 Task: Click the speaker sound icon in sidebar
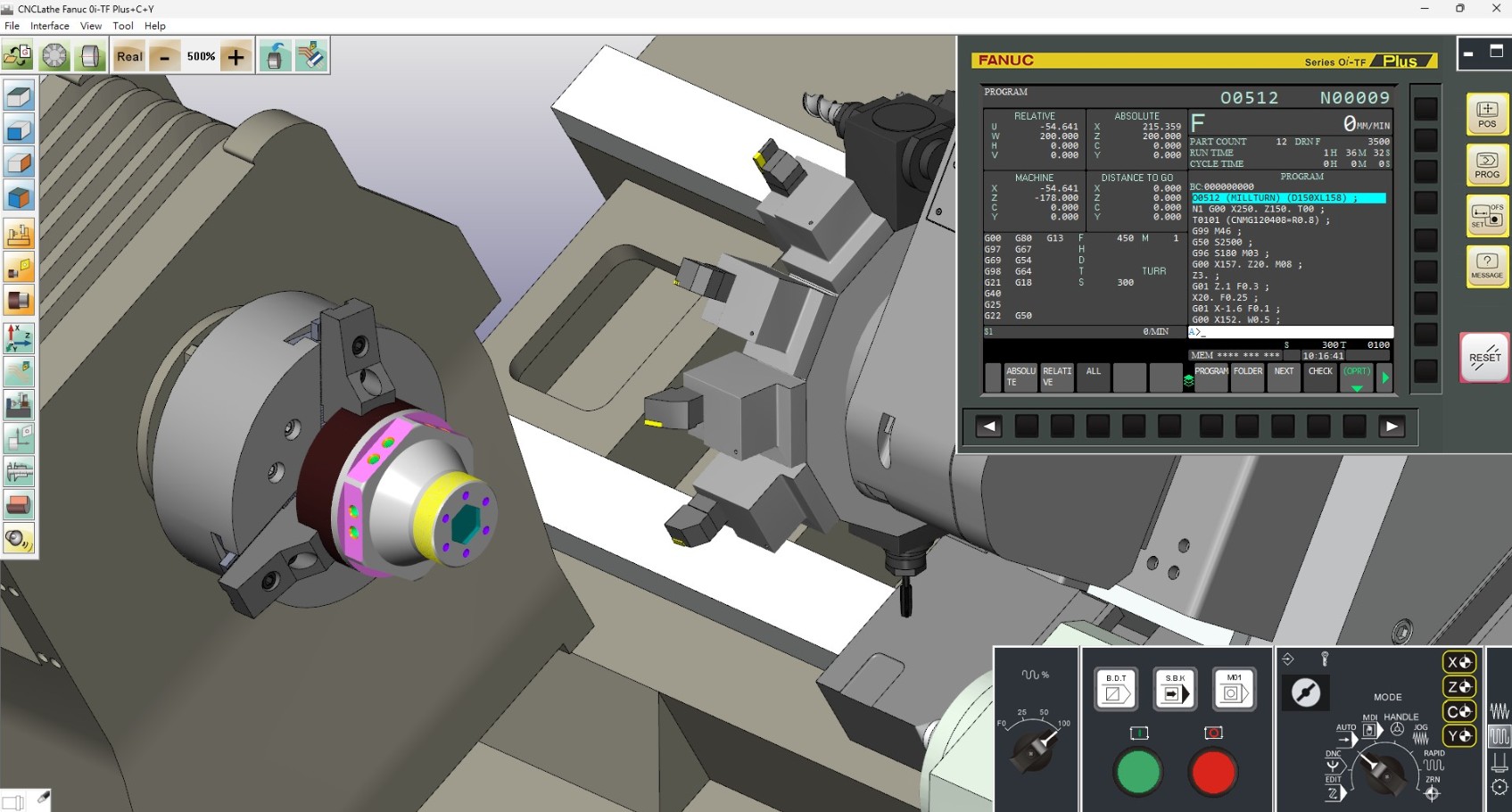coord(18,538)
